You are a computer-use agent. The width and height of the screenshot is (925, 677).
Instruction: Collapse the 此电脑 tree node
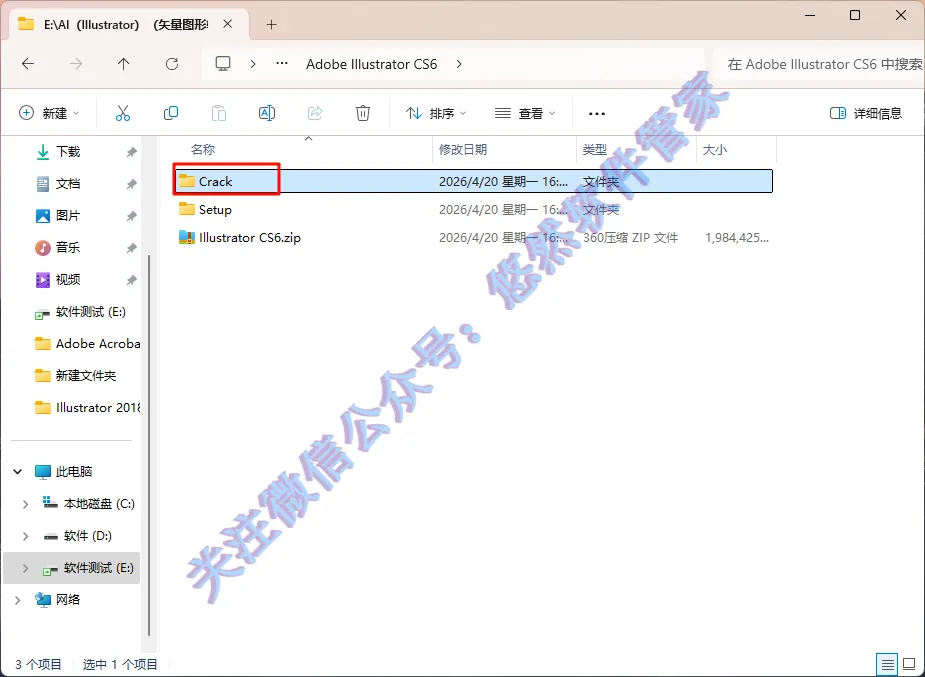pyautogui.click(x=18, y=471)
